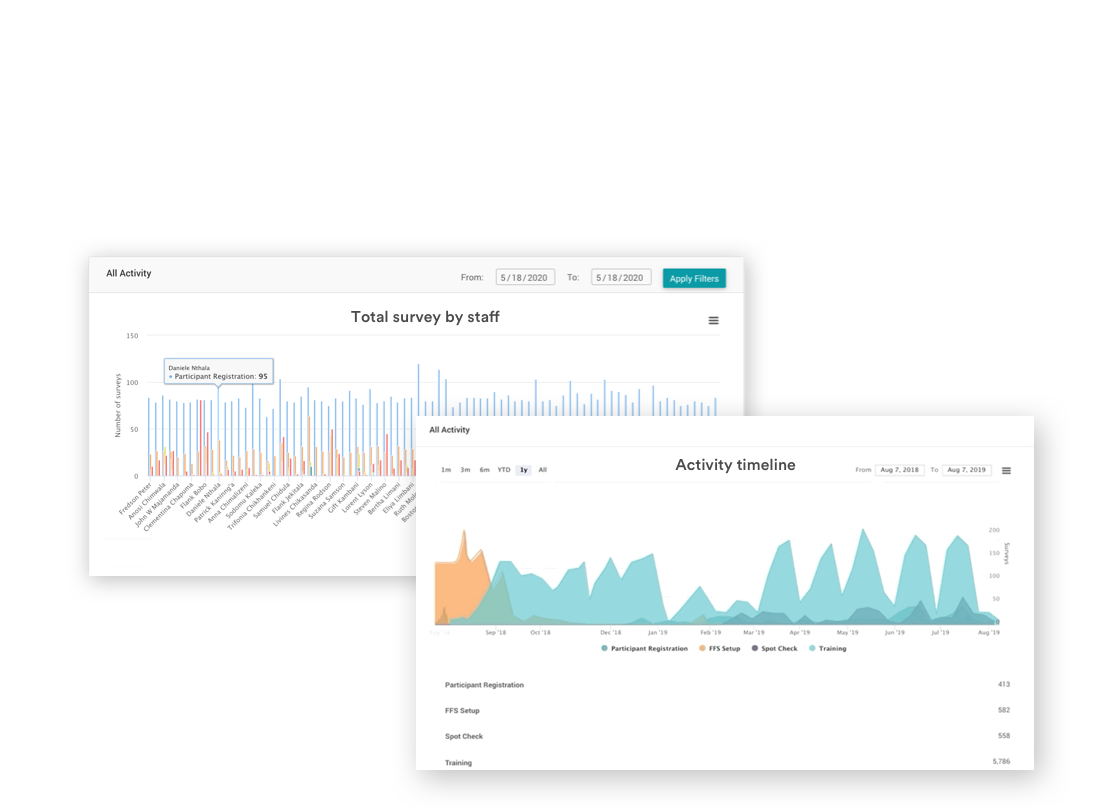Screen dimensions: 1100x812
Task: Open the From date field showing 5/18/2020
Action: (525, 278)
